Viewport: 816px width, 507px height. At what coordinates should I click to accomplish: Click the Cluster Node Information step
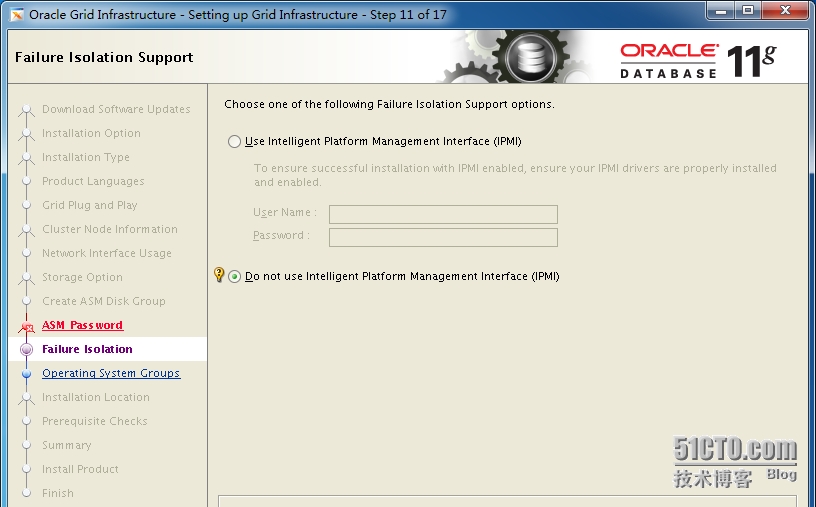[110, 229]
